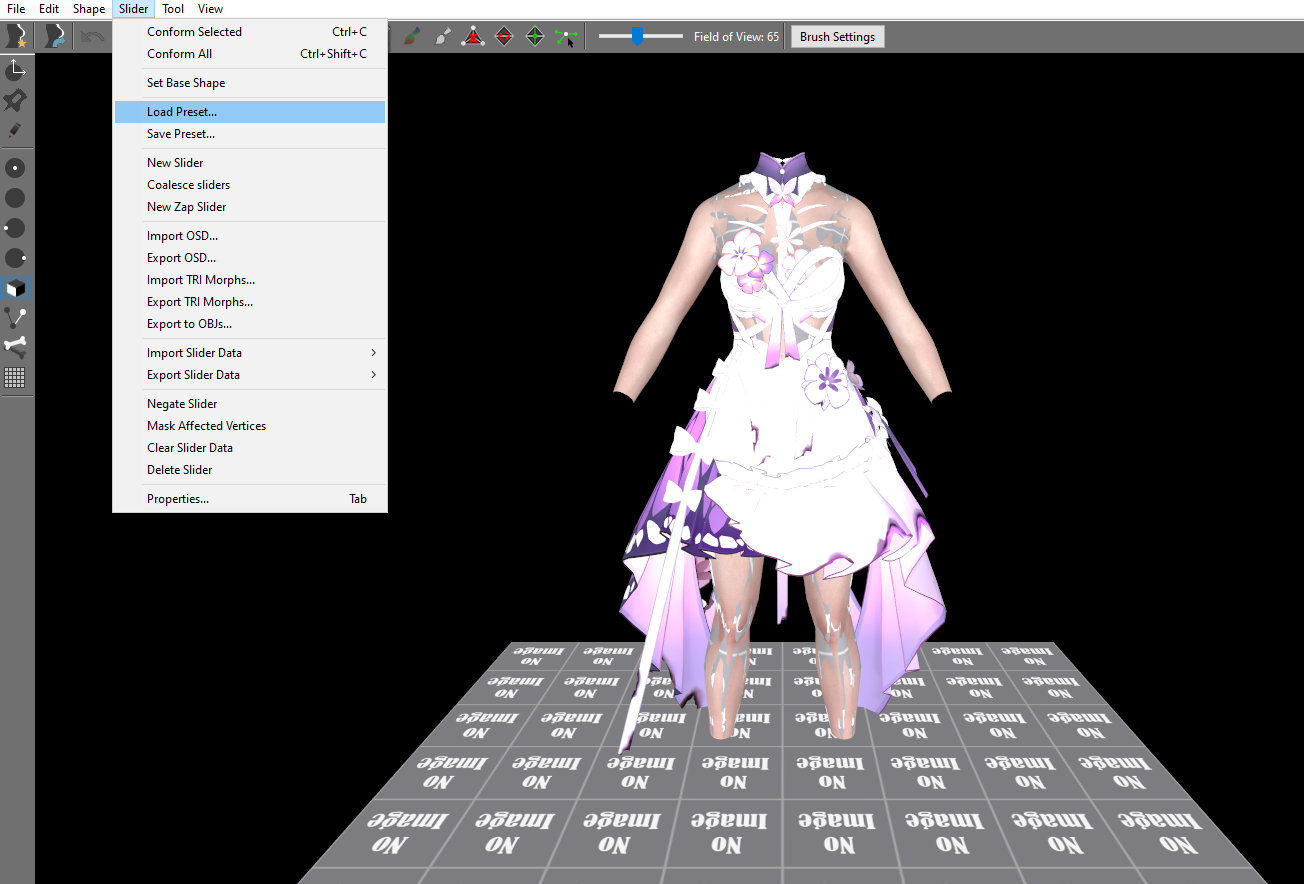Click the Brush Settings button

click(x=837, y=37)
